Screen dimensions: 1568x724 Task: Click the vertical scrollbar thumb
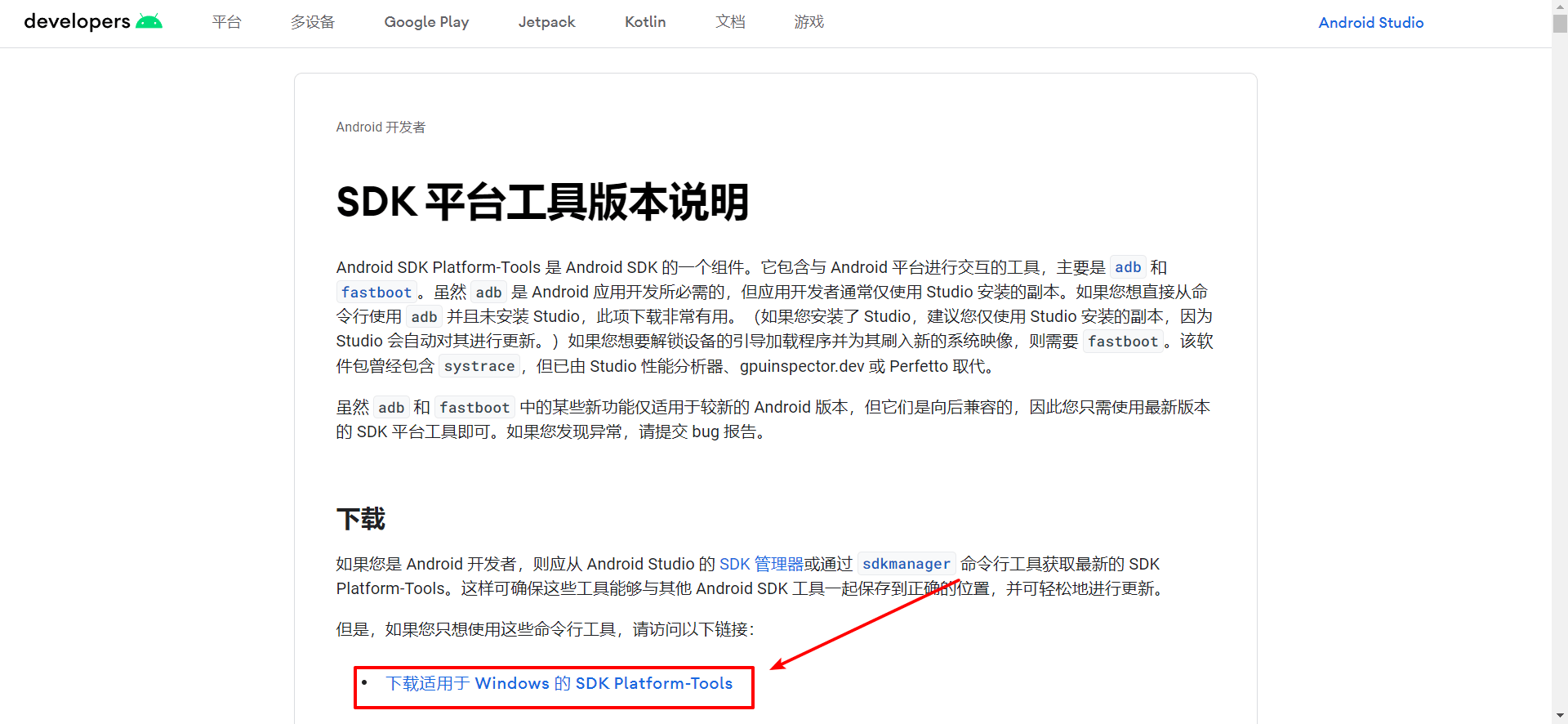(x=1560, y=23)
